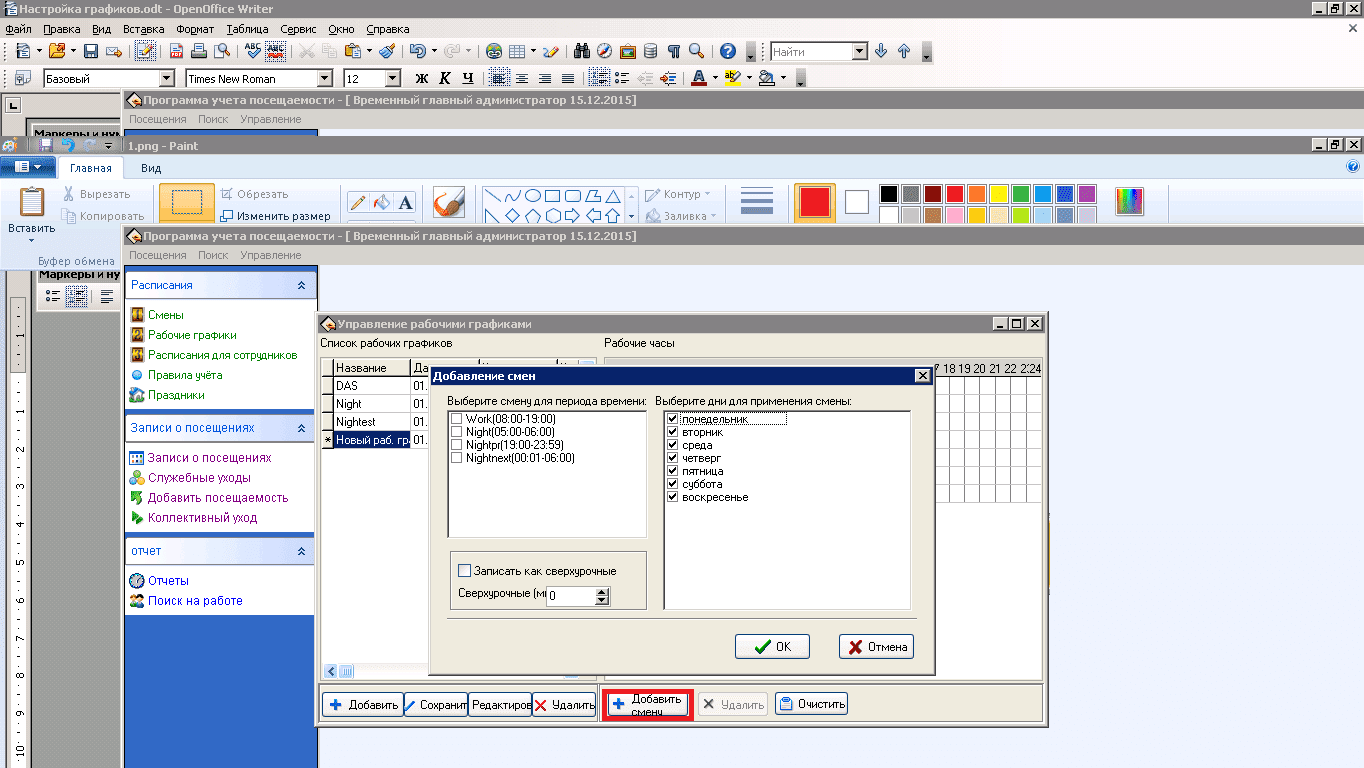The width and height of the screenshot is (1364, 768).
Task: Click the Undo arrow icon
Action: pyautogui.click(x=416, y=51)
